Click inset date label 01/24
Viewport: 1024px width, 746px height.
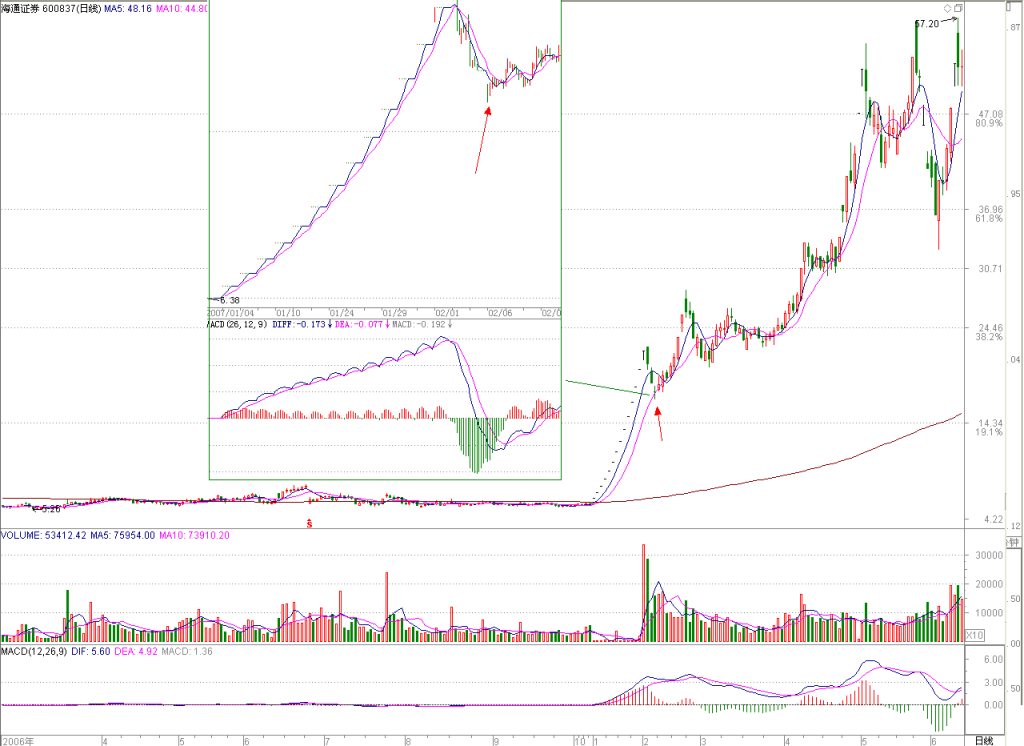(x=341, y=313)
